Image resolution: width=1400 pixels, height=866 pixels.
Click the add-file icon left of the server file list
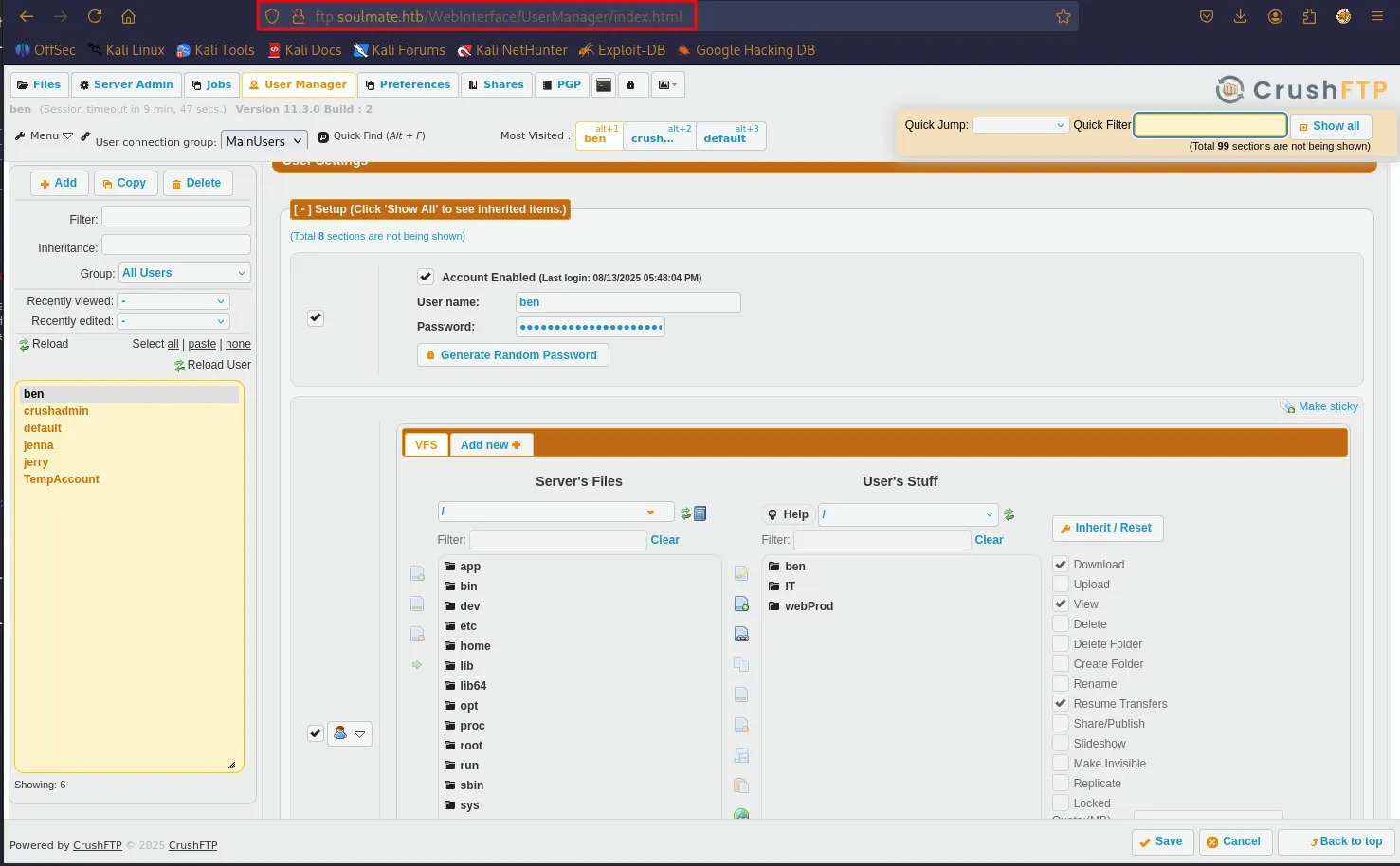tap(417, 573)
